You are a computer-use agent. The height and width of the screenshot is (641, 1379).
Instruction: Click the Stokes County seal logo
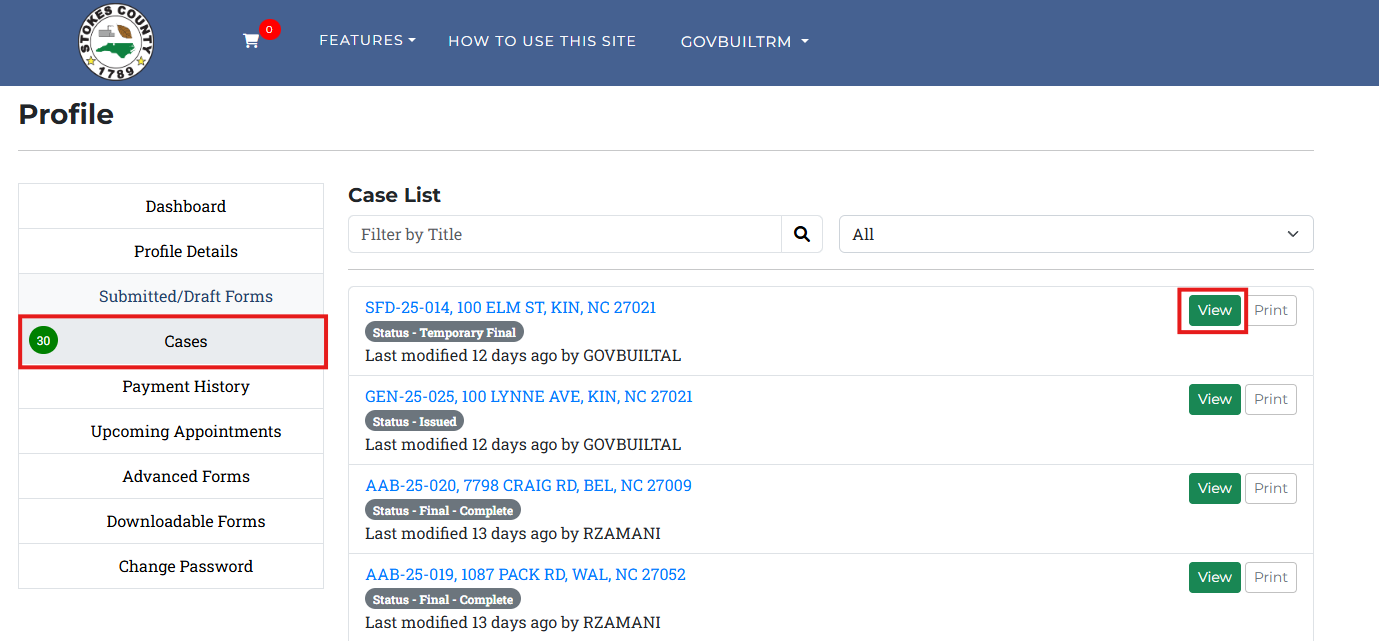pos(116,42)
